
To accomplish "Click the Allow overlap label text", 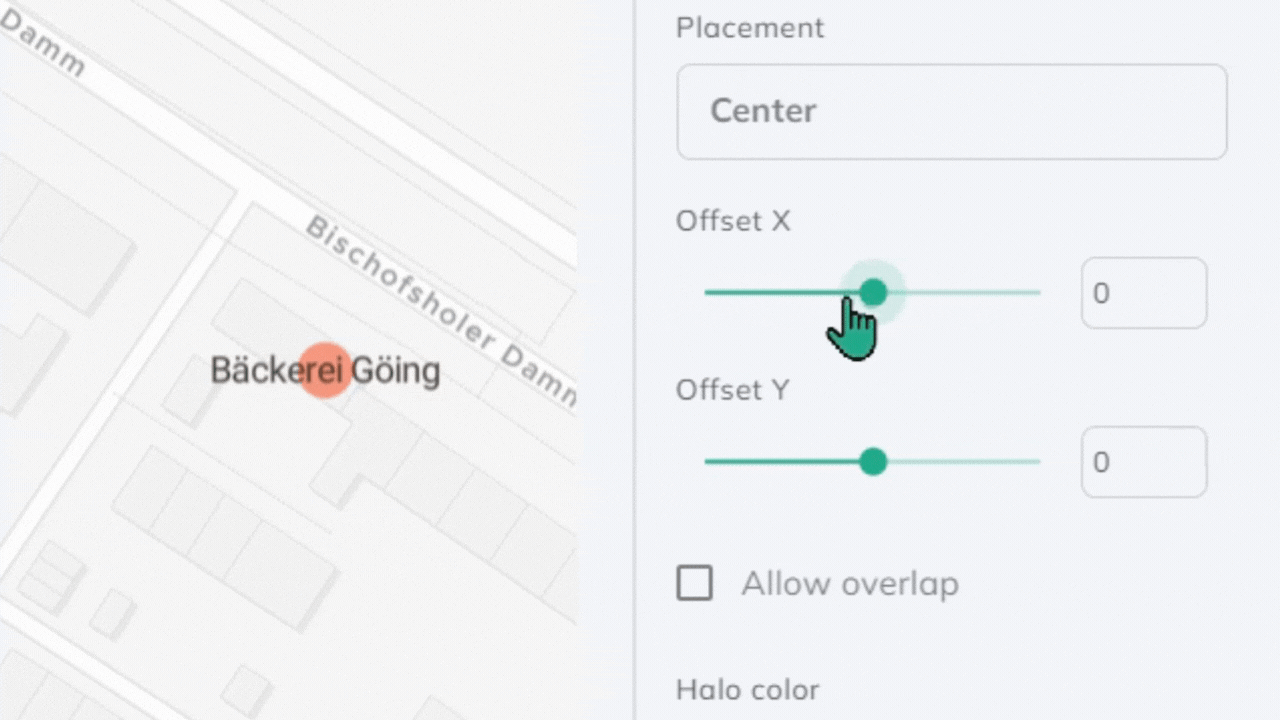I will pos(849,584).
